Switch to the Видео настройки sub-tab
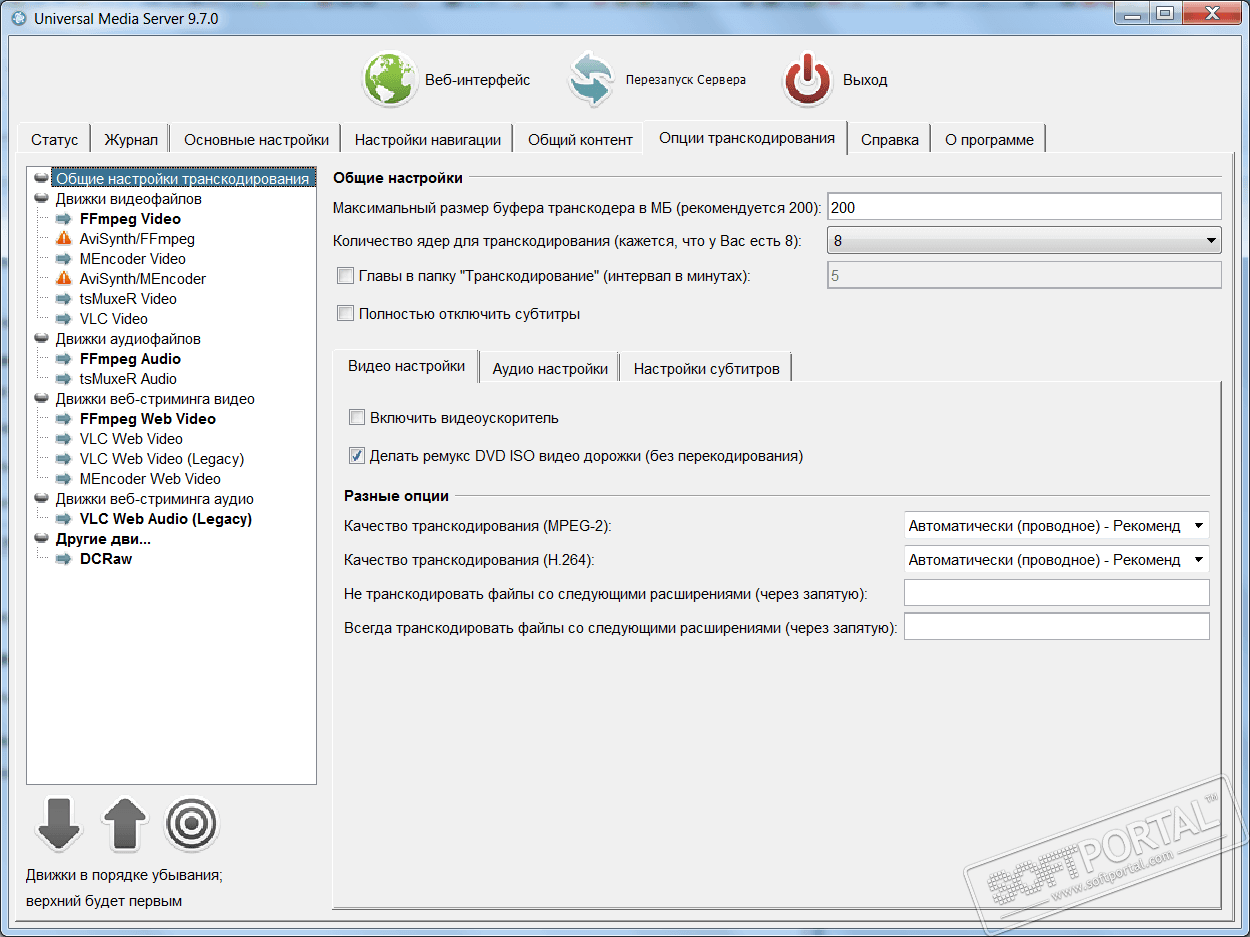The height and width of the screenshot is (937, 1250). click(x=406, y=366)
